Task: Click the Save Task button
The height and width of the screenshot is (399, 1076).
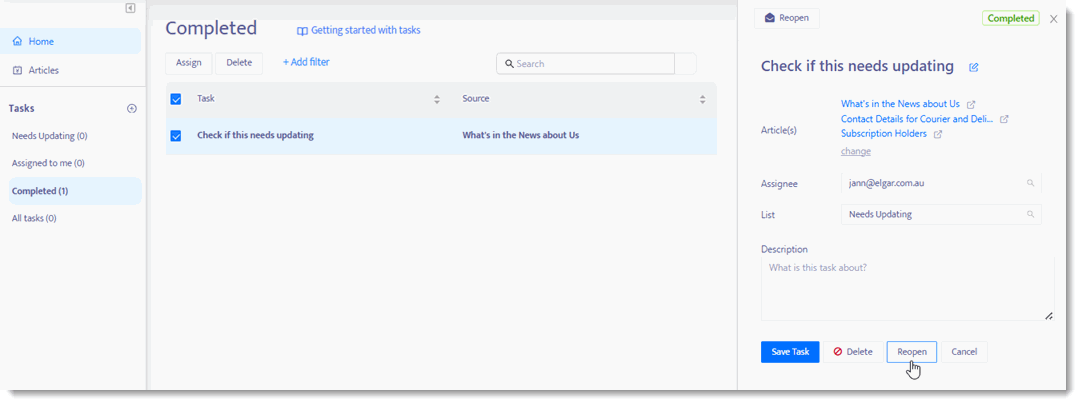Action: tap(790, 352)
